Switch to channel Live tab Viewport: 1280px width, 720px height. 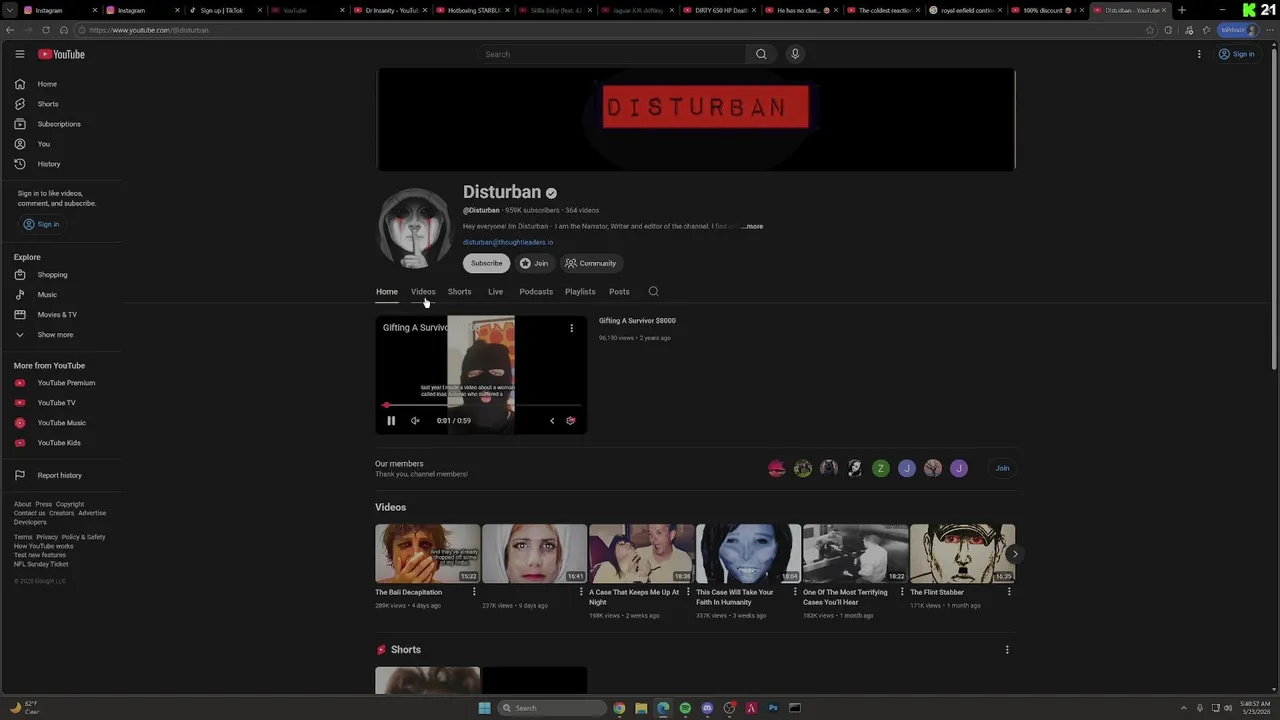click(x=495, y=292)
